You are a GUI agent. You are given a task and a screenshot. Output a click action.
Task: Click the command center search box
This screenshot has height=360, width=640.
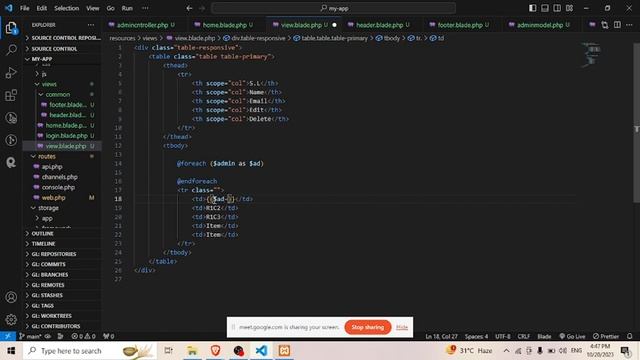tap(333, 8)
